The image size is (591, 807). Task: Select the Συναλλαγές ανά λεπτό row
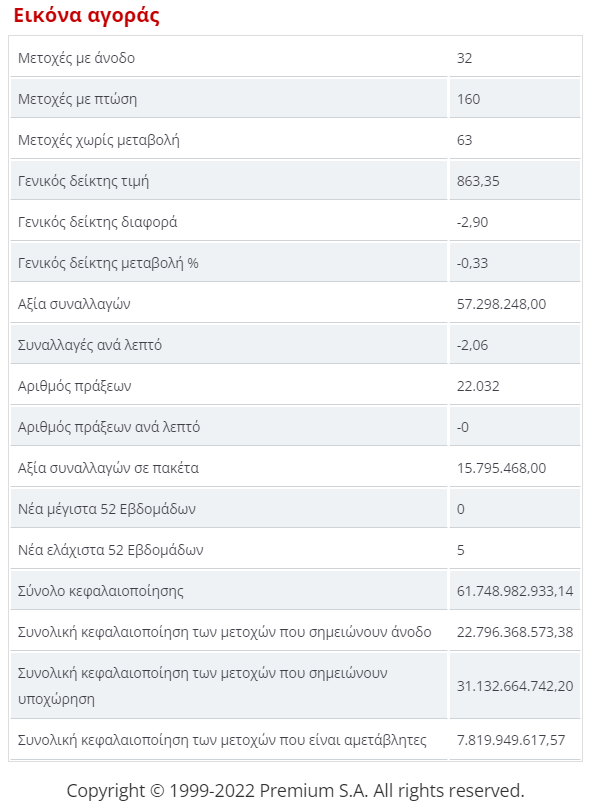(x=296, y=345)
